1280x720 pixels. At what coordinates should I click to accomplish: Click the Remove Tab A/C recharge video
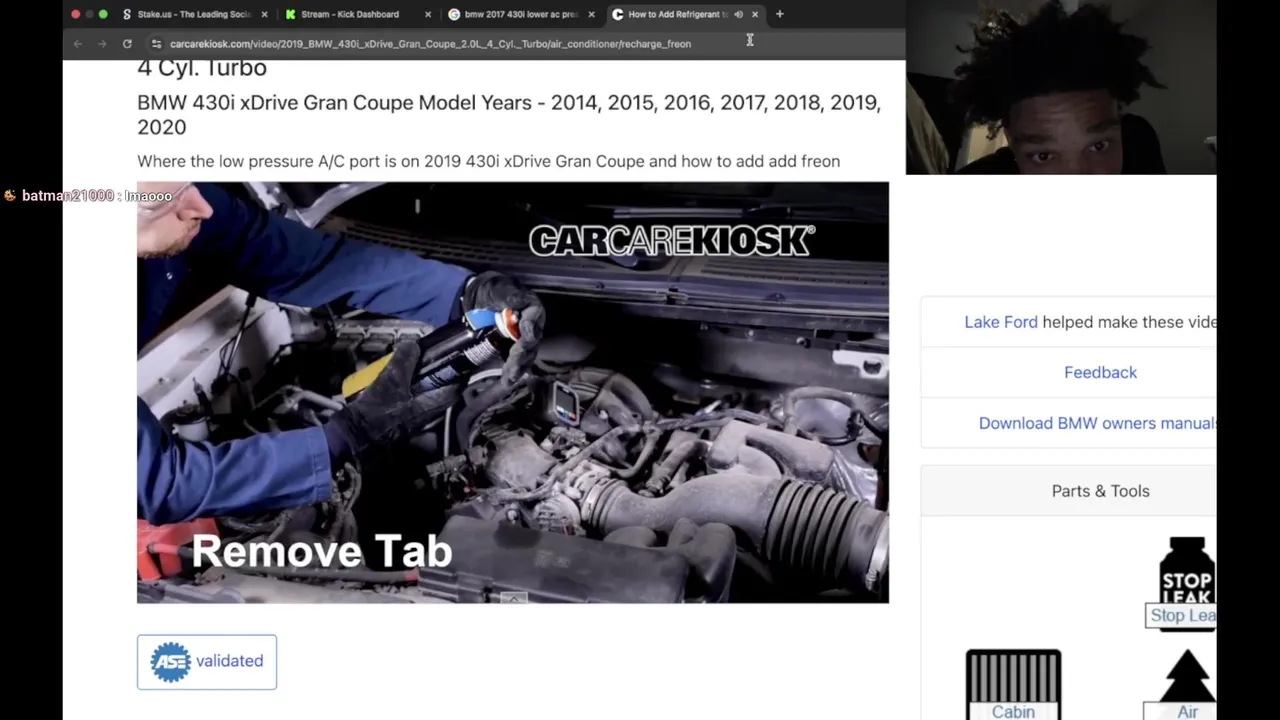tap(512, 392)
